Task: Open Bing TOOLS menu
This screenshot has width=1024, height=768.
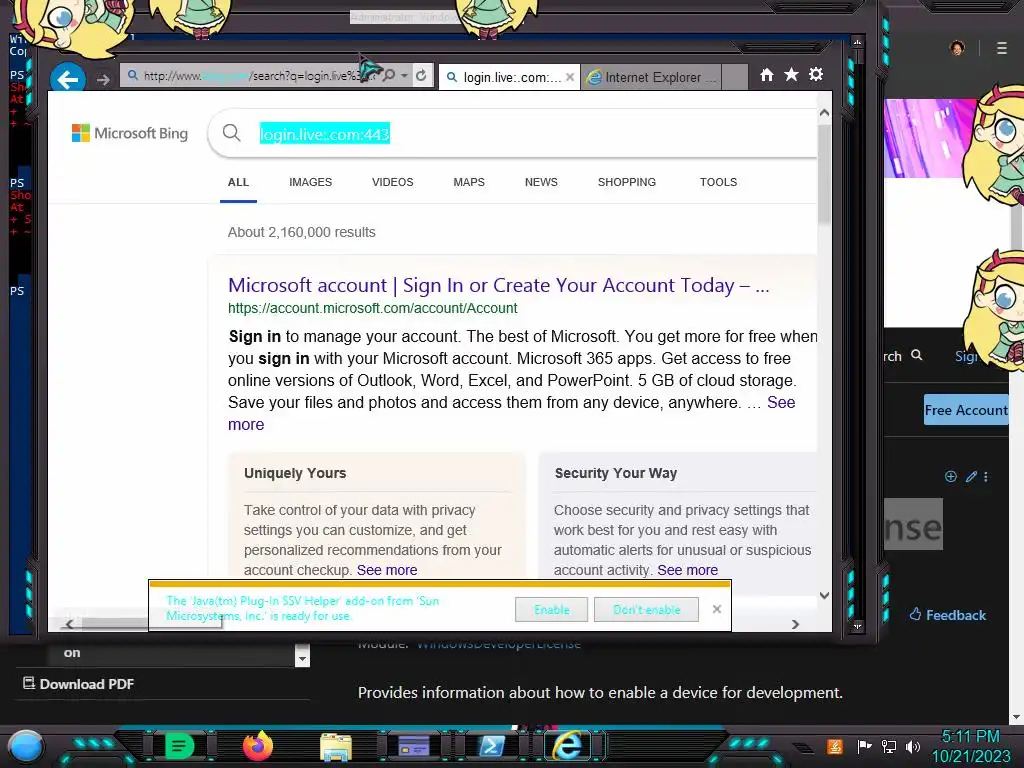Action: click(718, 182)
